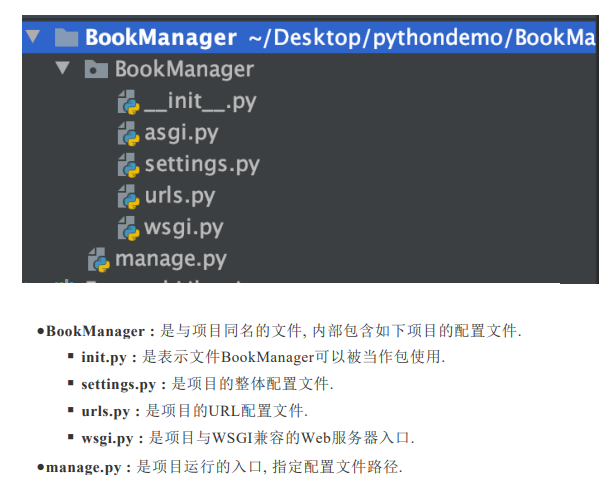This screenshot has width=614, height=499.
Task: Click the Python icon beside settings.py
Action: click(x=128, y=165)
